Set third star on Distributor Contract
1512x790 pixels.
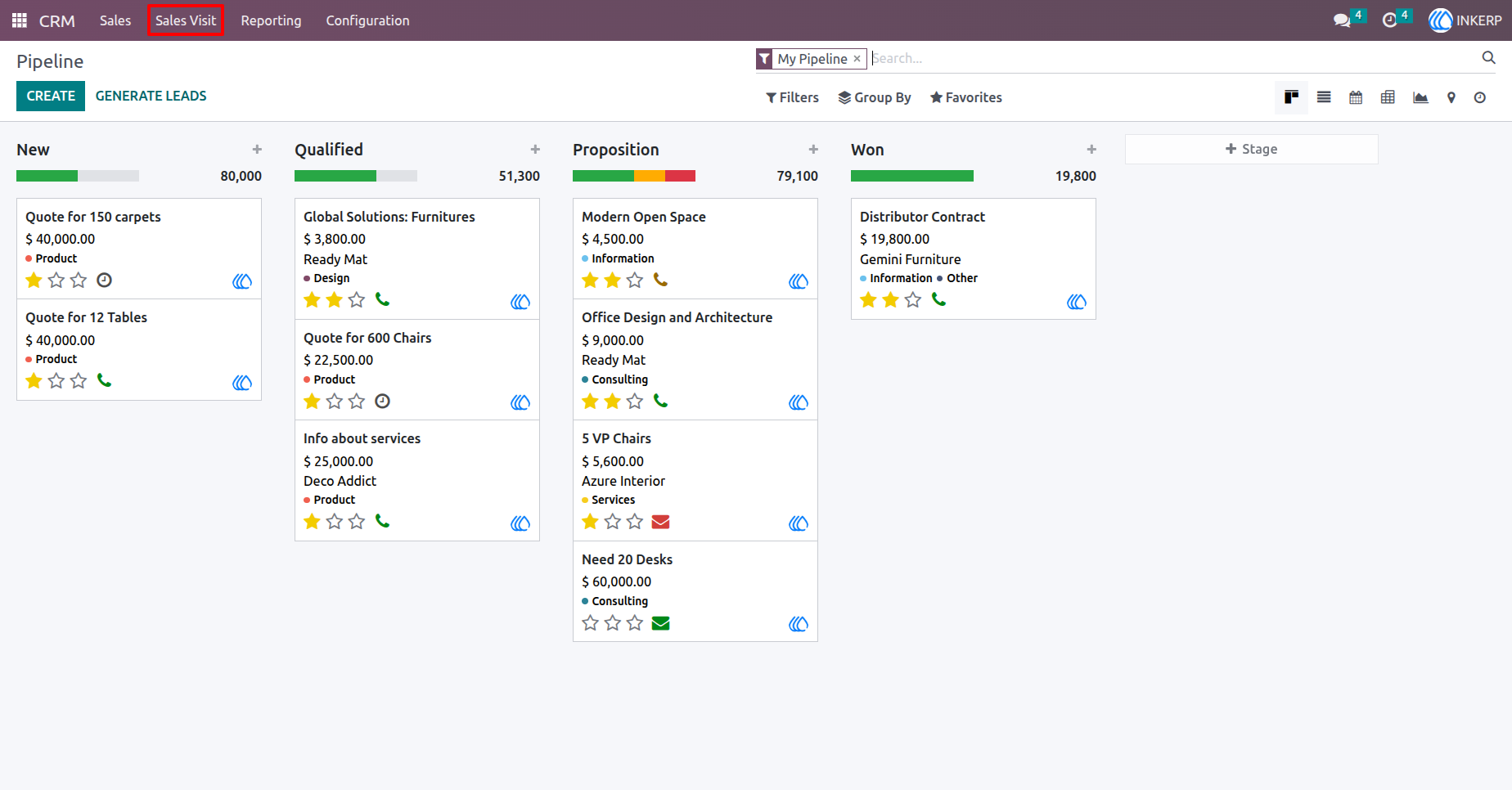point(912,300)
